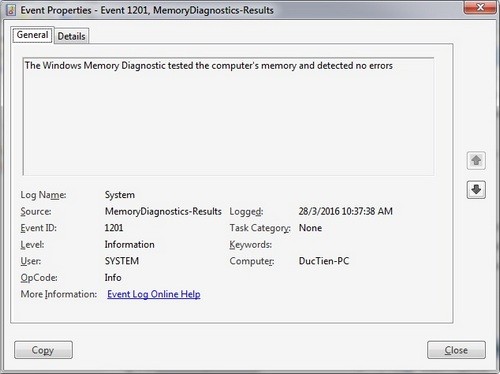Click the memory diagnostic result message text
Image resolution: width=500 pixels, height=374 pixels.
(209, 66)
